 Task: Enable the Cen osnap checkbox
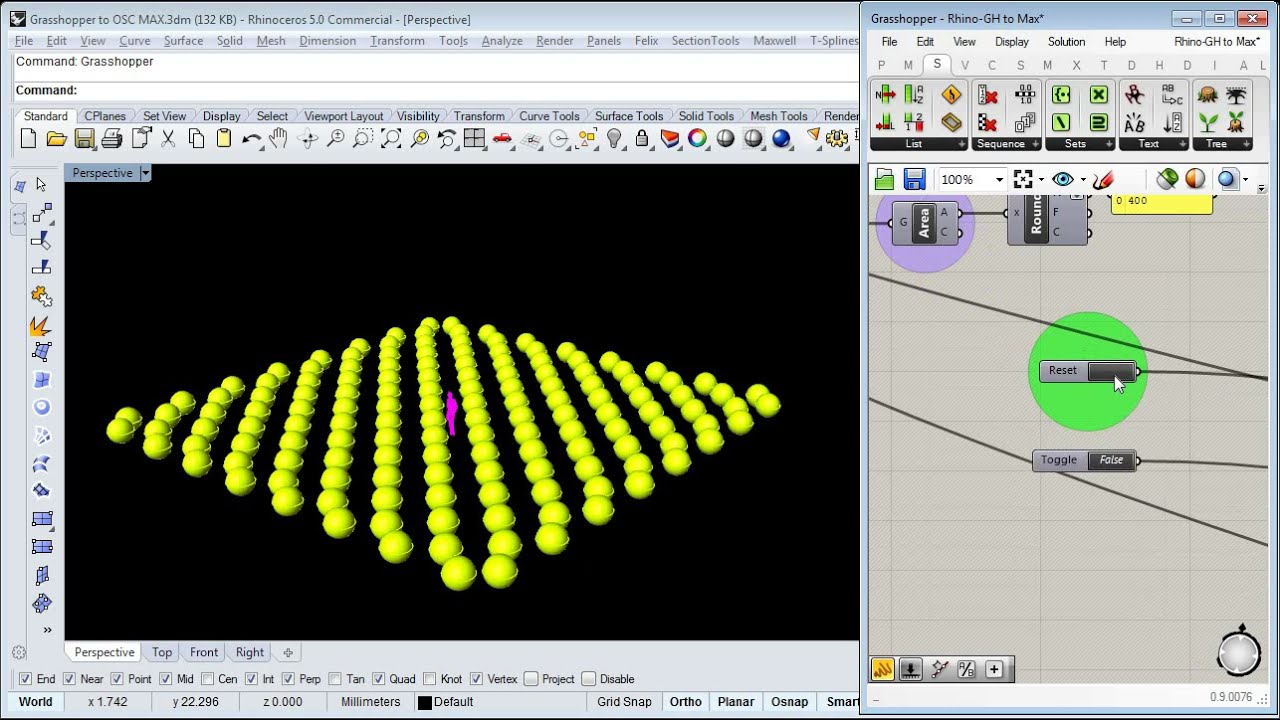(x=207, y=679)
